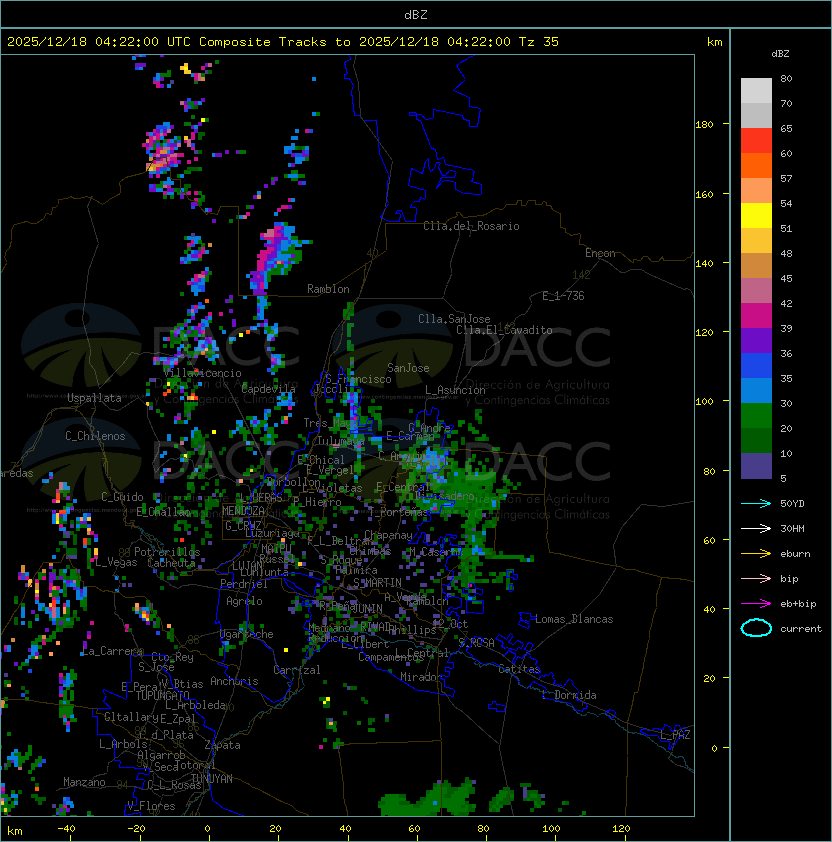
Task: Click the 'L_Asuncion' place label
Action: (455, 390)
